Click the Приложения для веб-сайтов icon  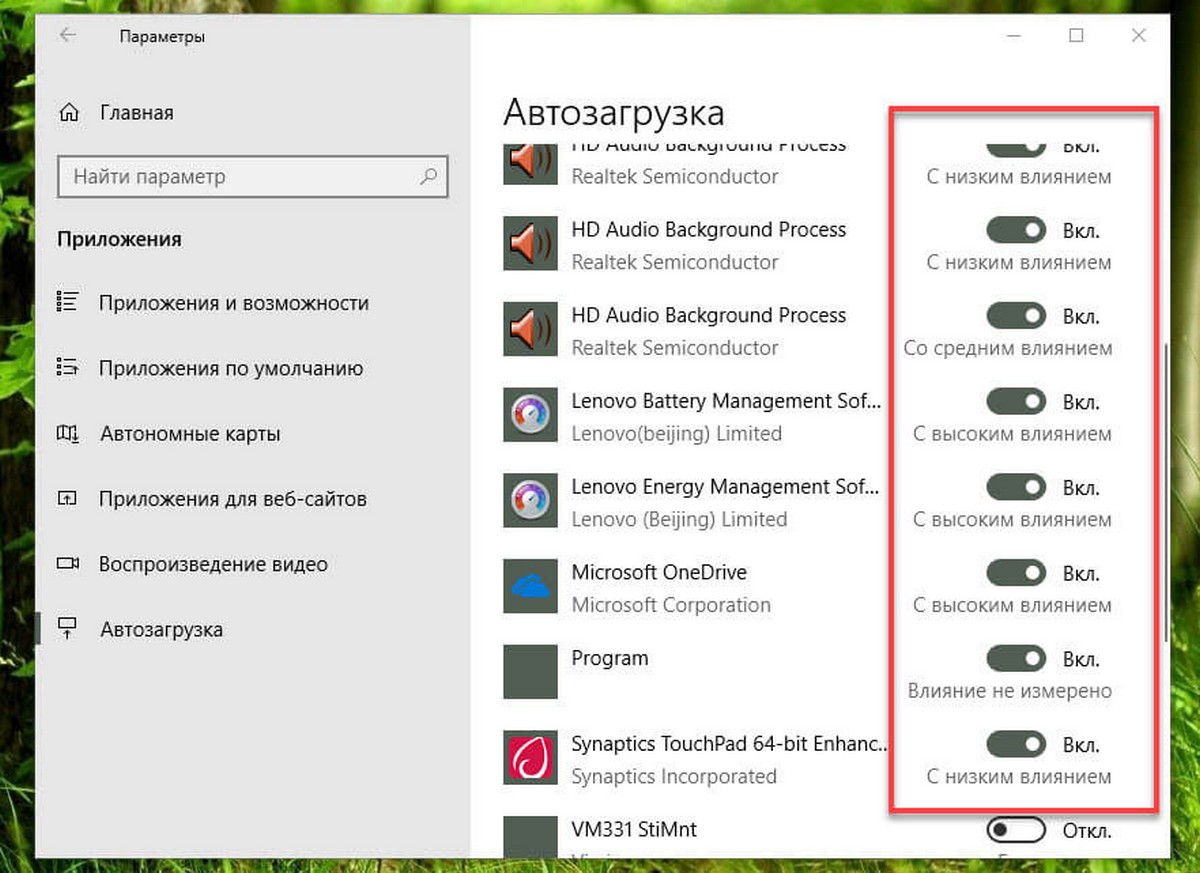tap(68, 498)
